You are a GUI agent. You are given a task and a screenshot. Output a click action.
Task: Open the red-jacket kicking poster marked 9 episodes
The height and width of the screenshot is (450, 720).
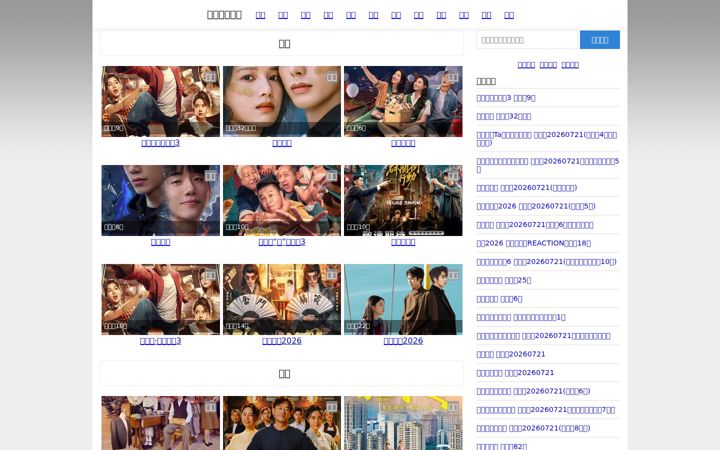pyautogui.click(x=161, y=101)
